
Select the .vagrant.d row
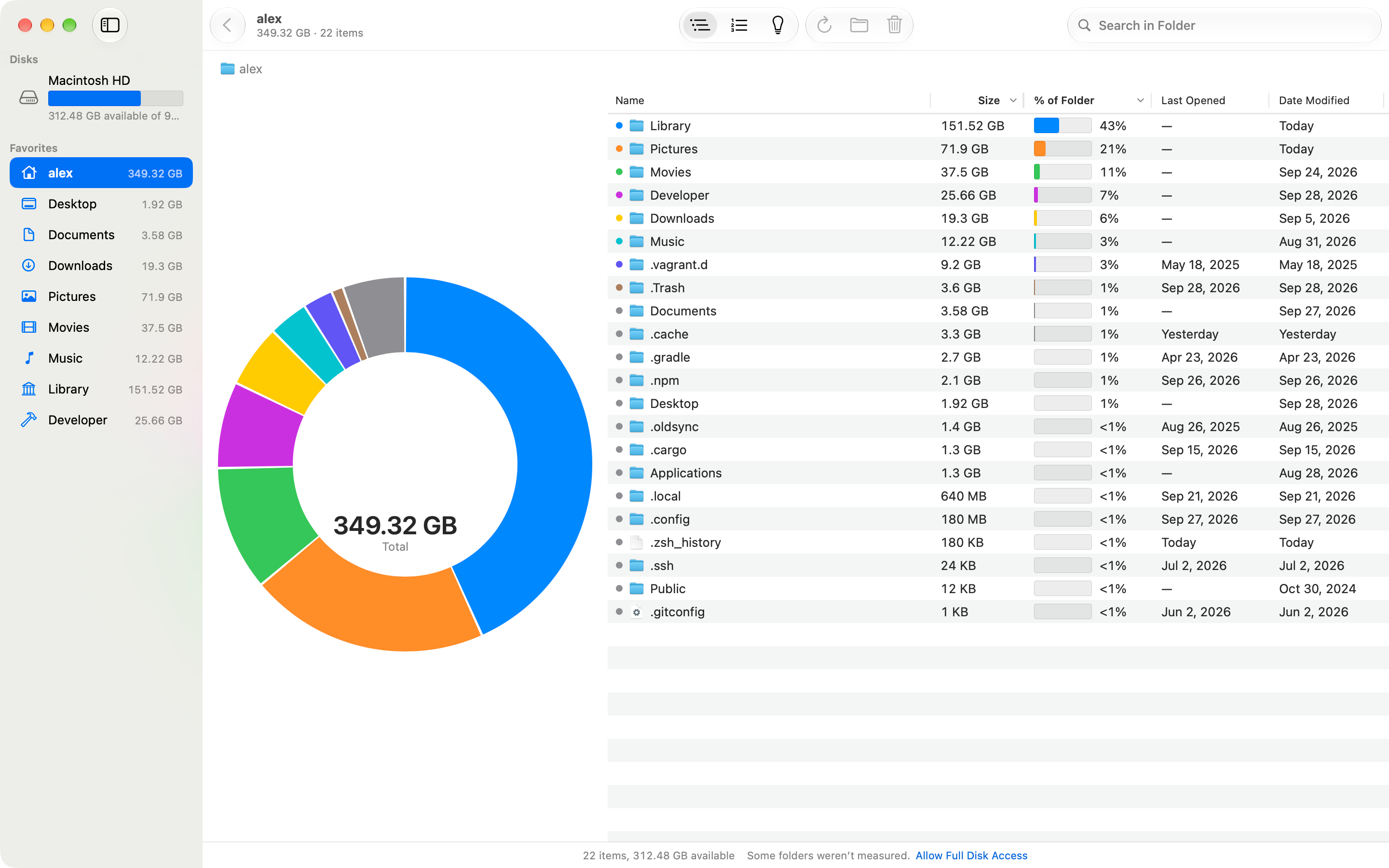point(997,265)
